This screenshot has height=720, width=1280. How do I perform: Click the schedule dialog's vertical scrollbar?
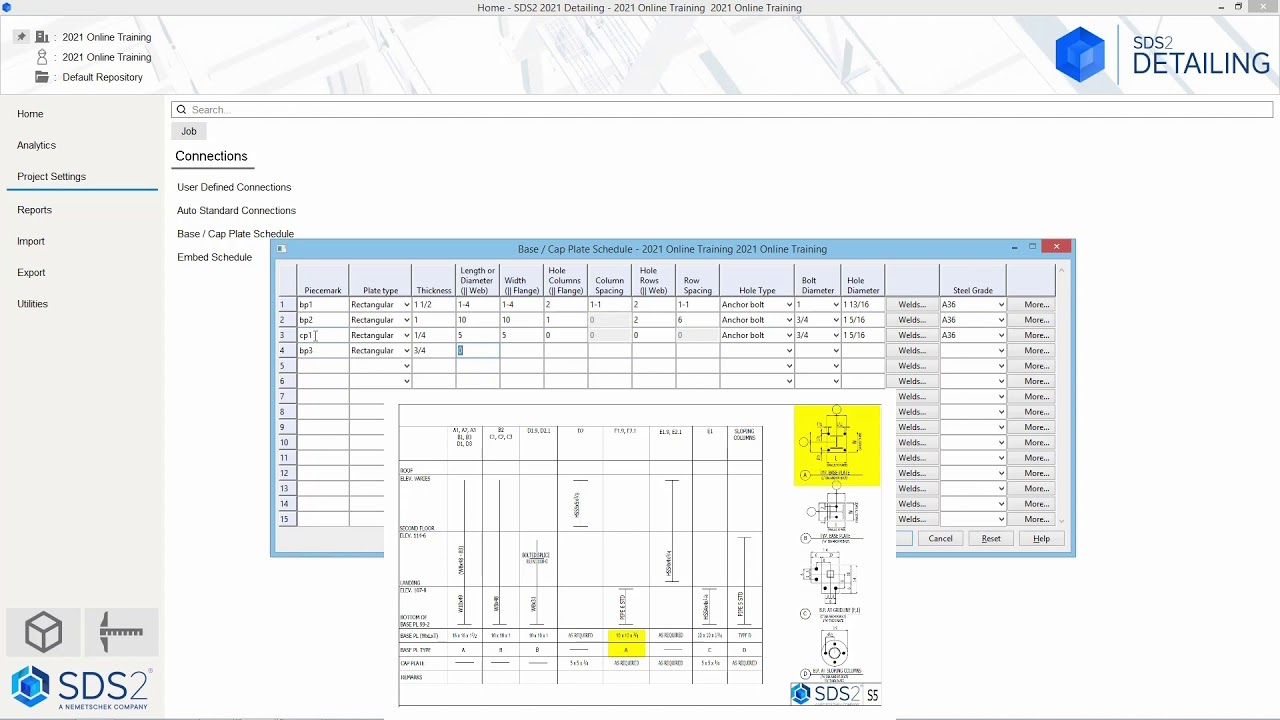coord(1061,395)
